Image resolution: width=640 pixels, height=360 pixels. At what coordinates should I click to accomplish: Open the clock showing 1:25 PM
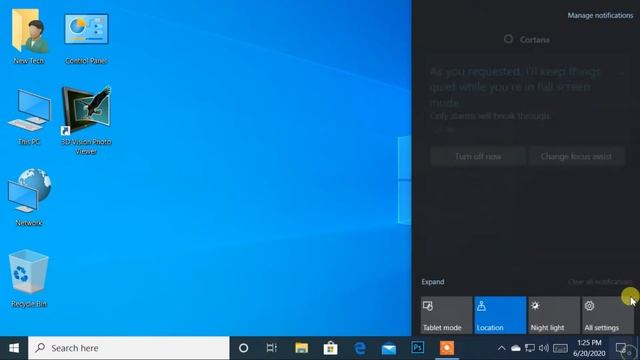tap(589, 348)
